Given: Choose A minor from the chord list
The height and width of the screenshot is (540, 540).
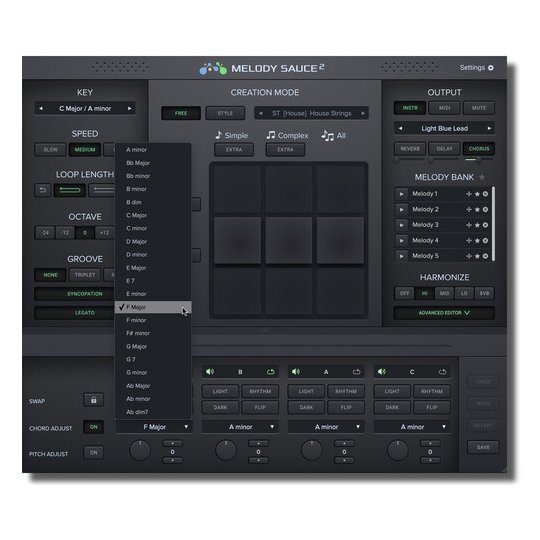Looking at the screenshot, I should coord(153,150).
